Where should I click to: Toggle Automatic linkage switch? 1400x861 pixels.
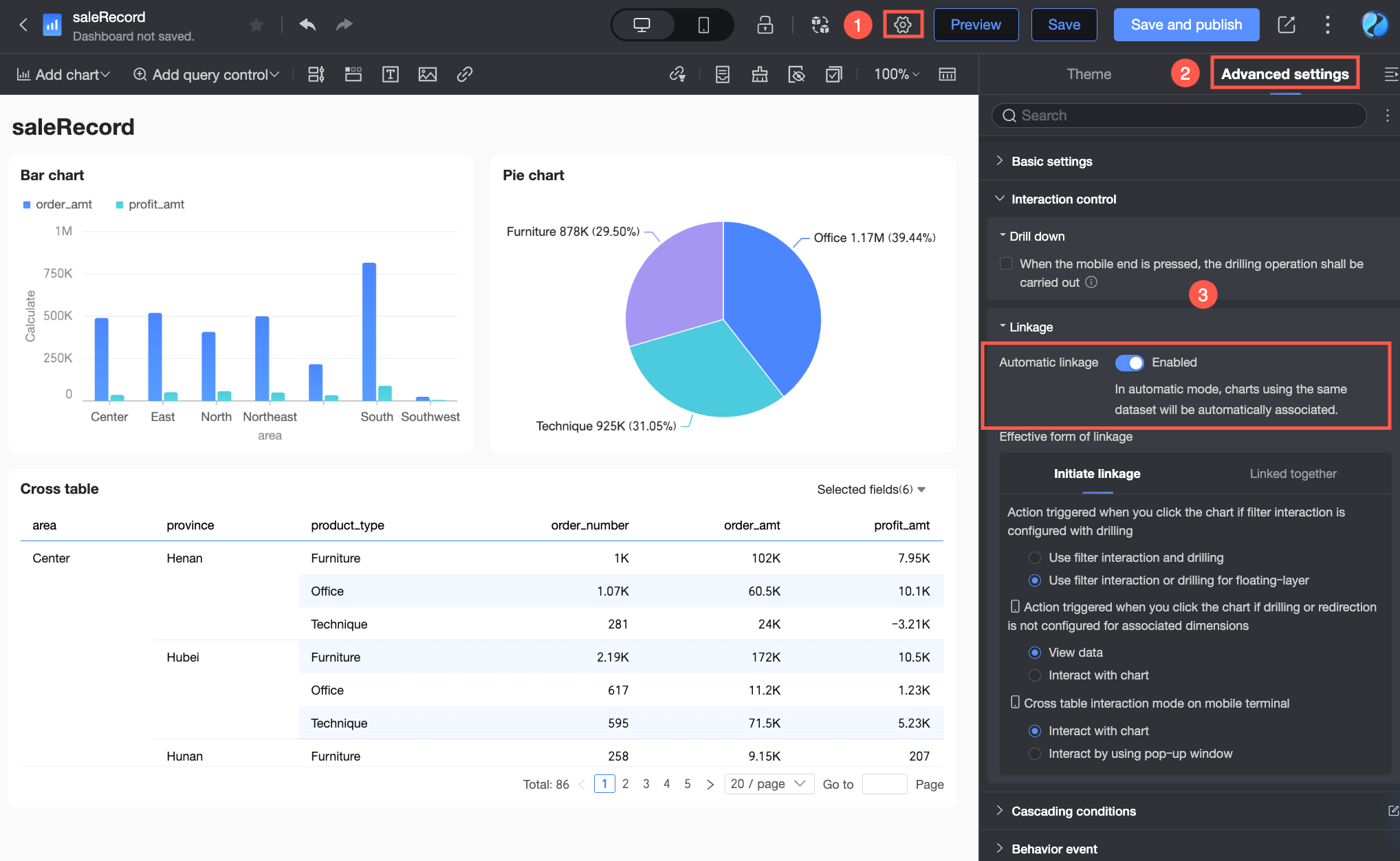[1128, 362]
